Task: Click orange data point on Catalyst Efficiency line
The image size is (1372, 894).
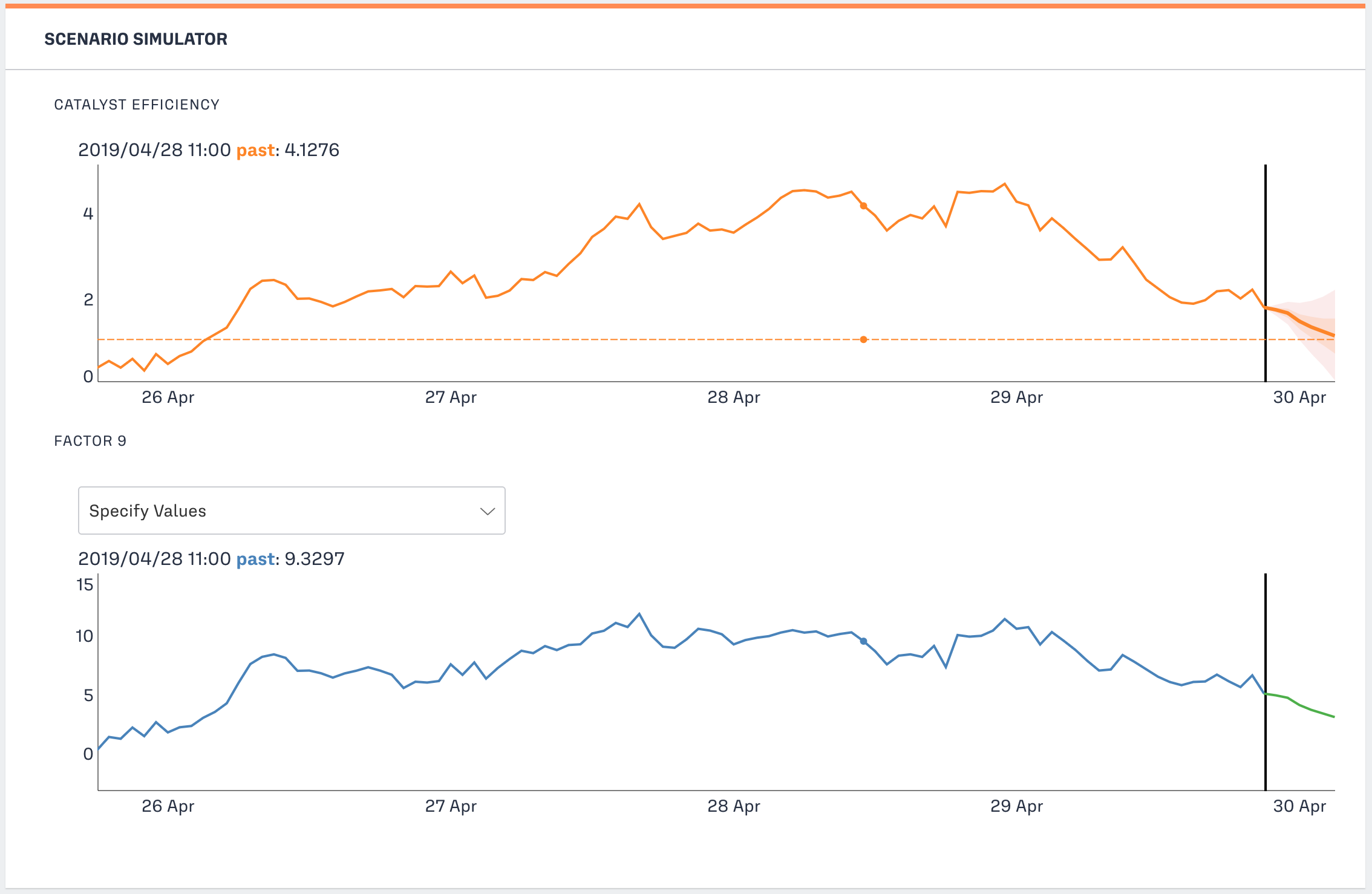Action: (863, 206)
